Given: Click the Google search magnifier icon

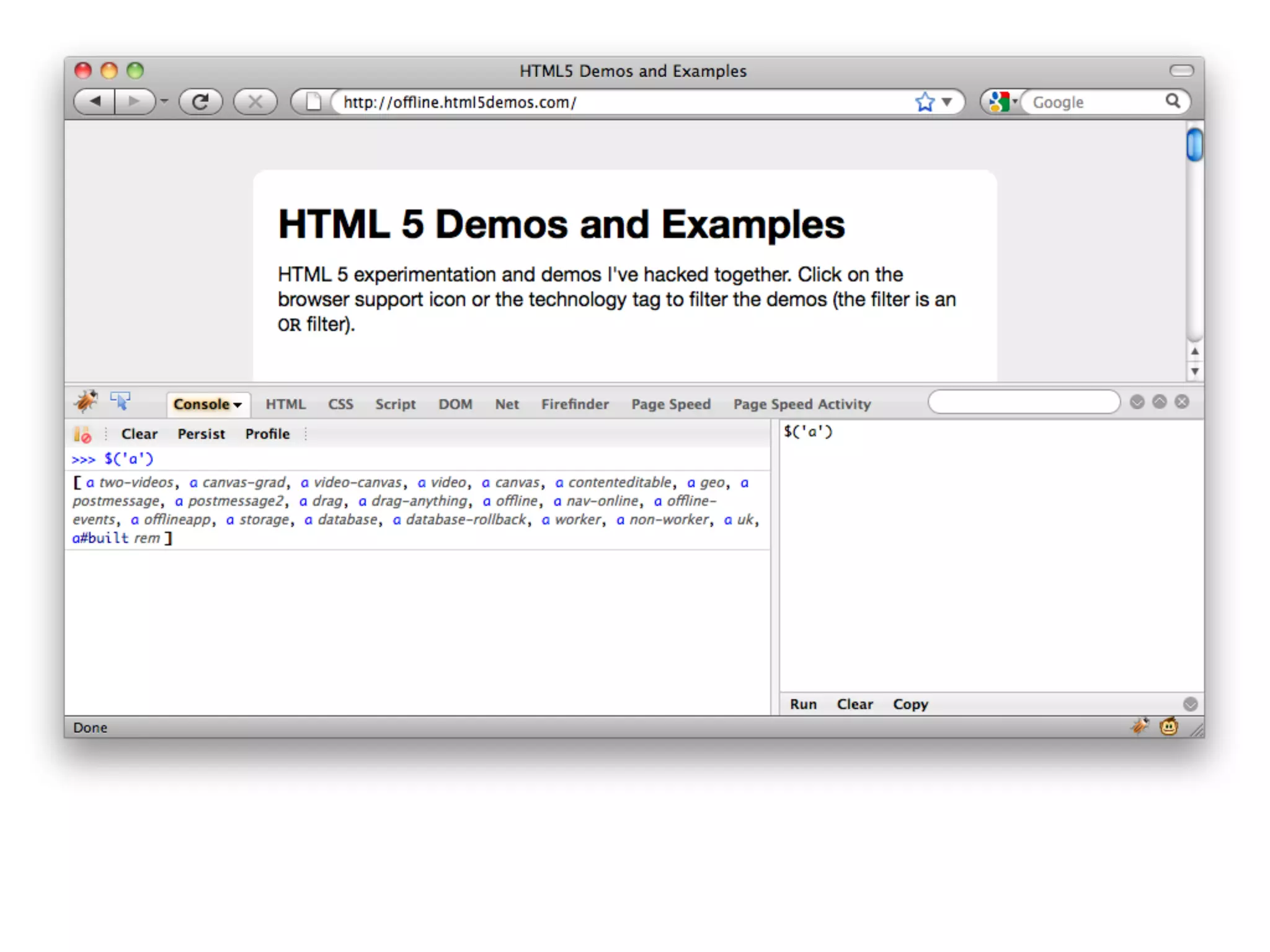Looking at the screenshot, I should click(x=1172, y=101).
